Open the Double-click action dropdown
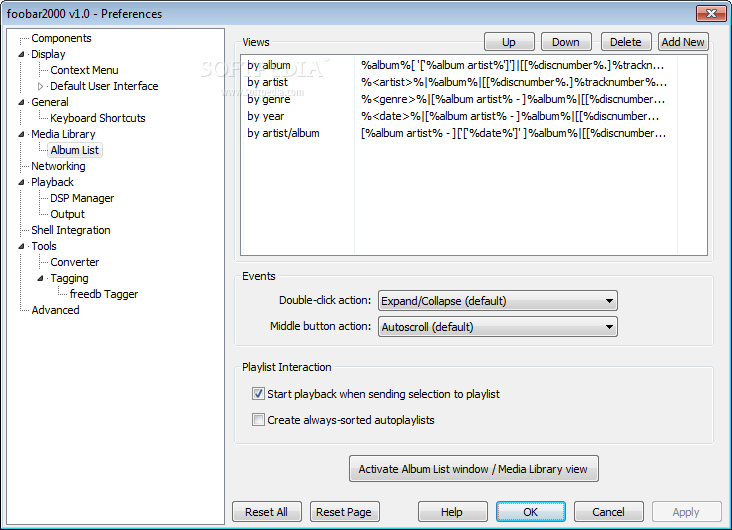Screen dimensions: 732x530 point(498,301)
